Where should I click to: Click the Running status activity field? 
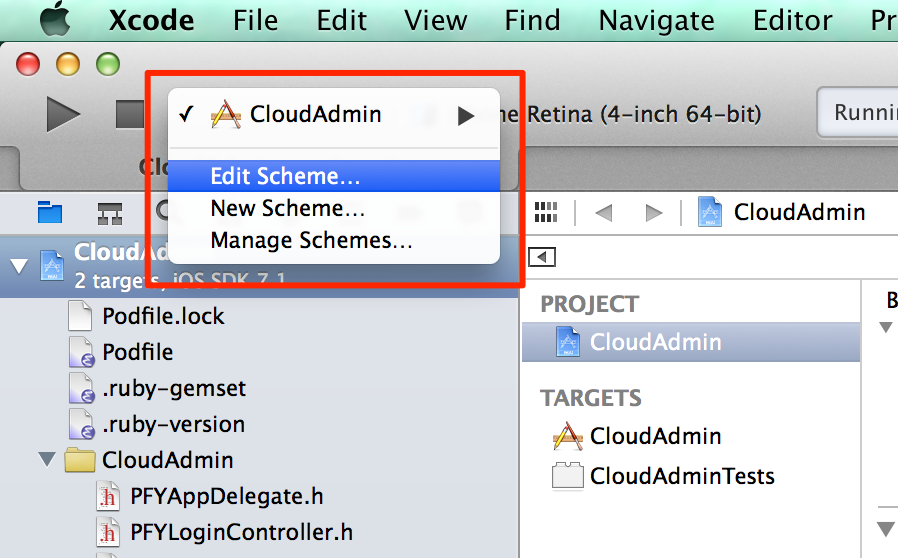pyautogui.click(x=857, y=113)
